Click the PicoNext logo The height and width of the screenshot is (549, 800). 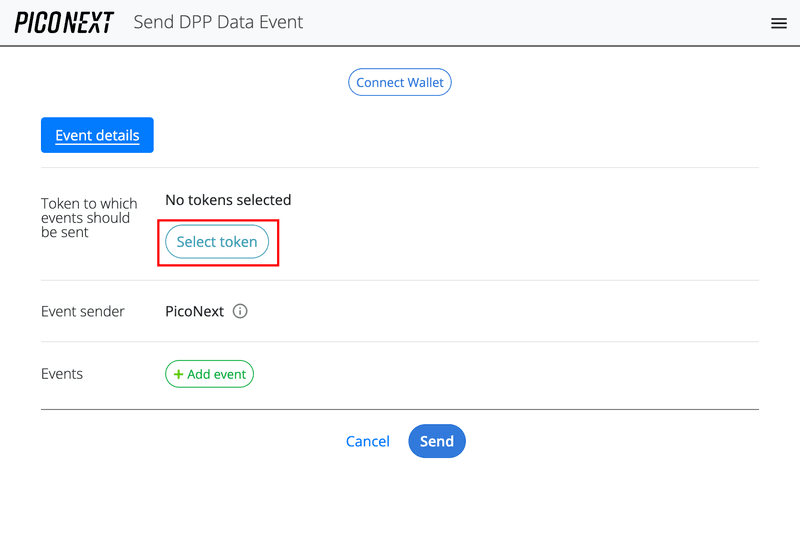[x=64, y=22]
